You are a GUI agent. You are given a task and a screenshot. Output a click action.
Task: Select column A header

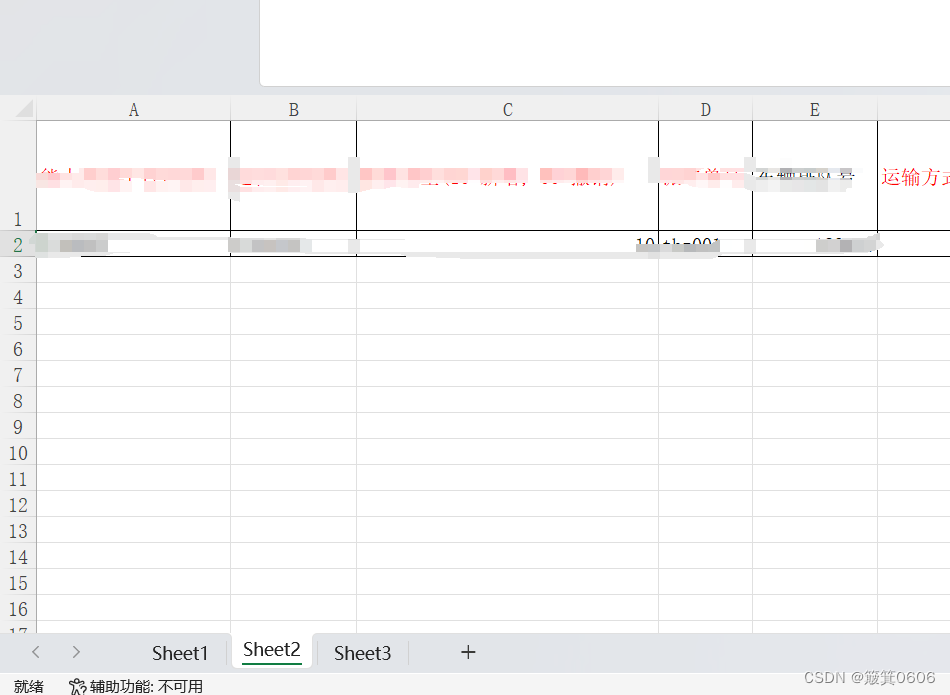[x=133, y=110]
